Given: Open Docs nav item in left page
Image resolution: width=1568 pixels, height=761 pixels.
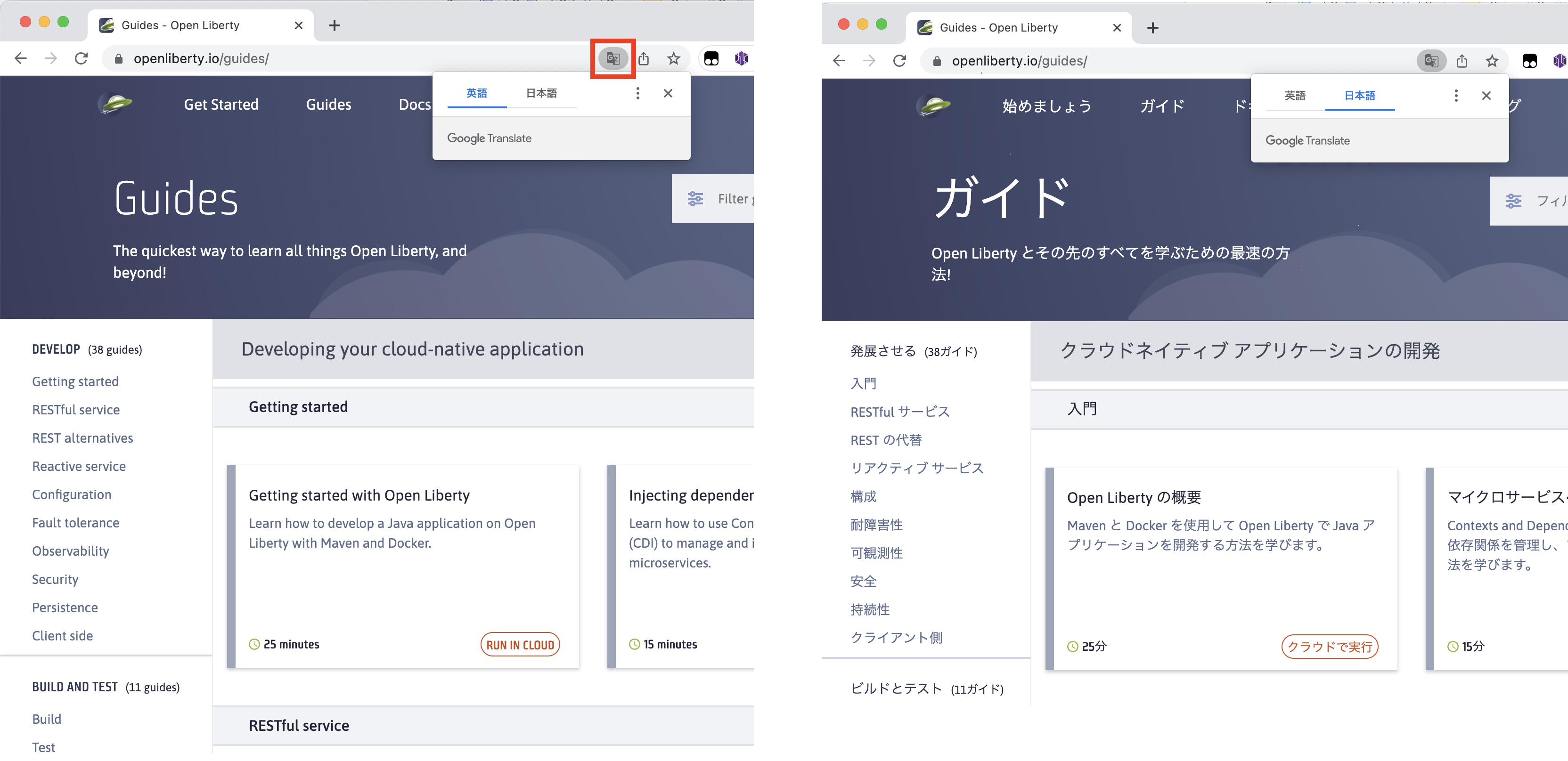Looking at the screenshot, I should click(x=415, y=105).
